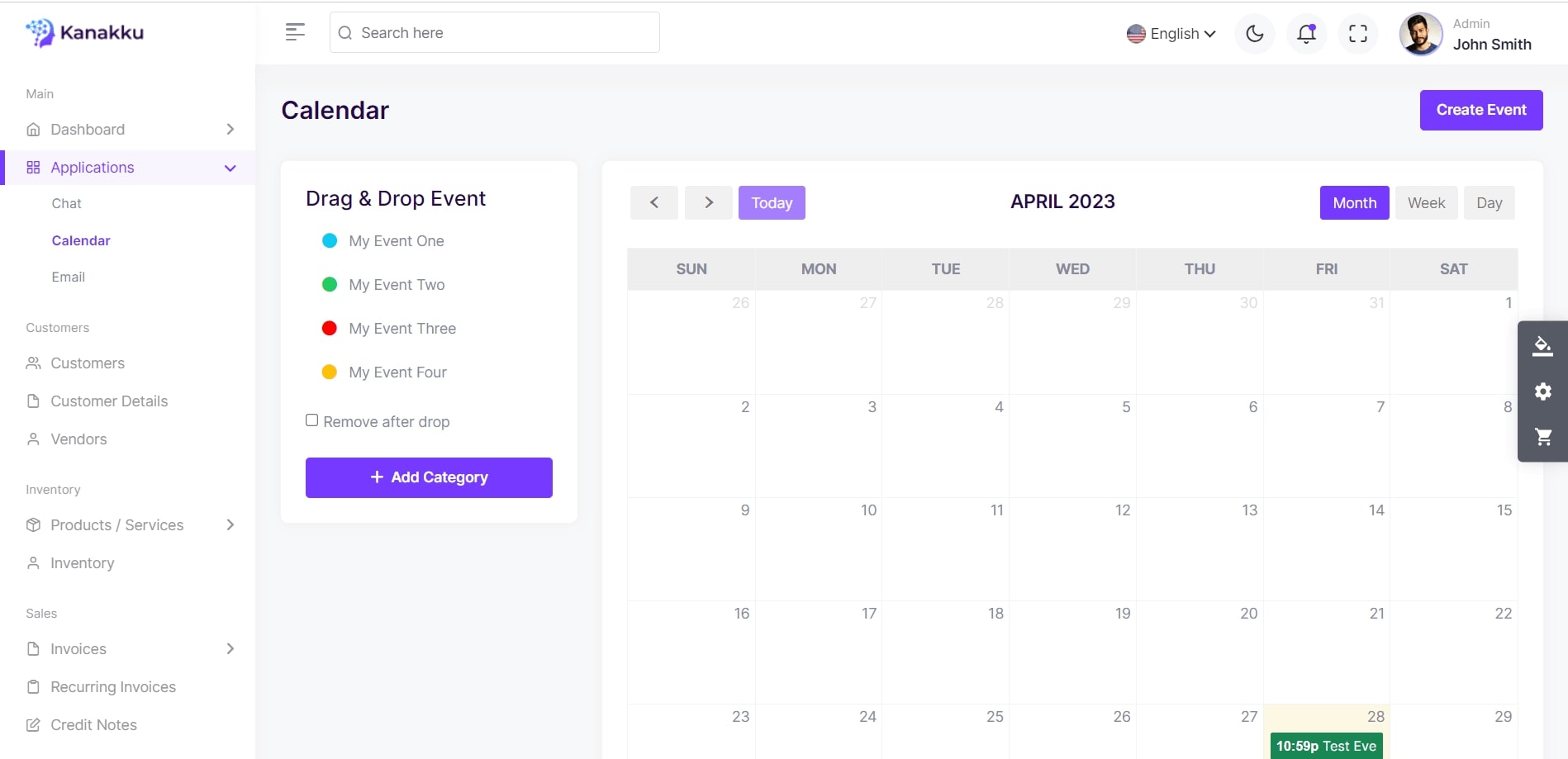1568x759 pixels.
Task: Switch calendar to Week view
Action: (1426, 203)
